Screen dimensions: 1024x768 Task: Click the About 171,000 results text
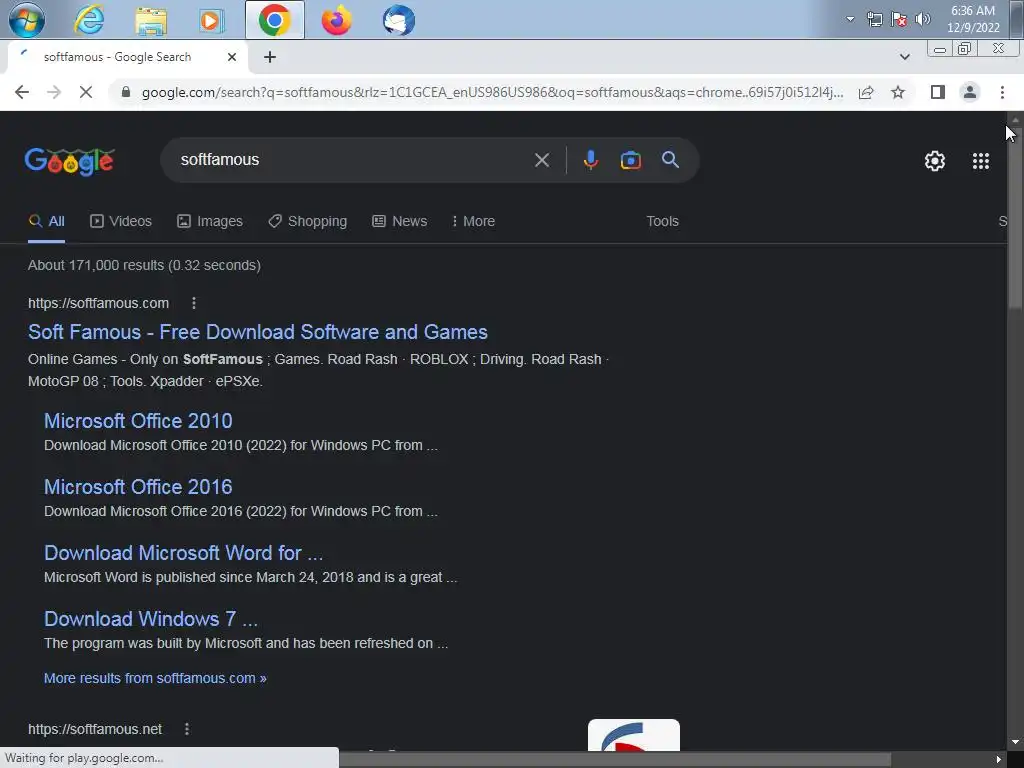(144, 265)
